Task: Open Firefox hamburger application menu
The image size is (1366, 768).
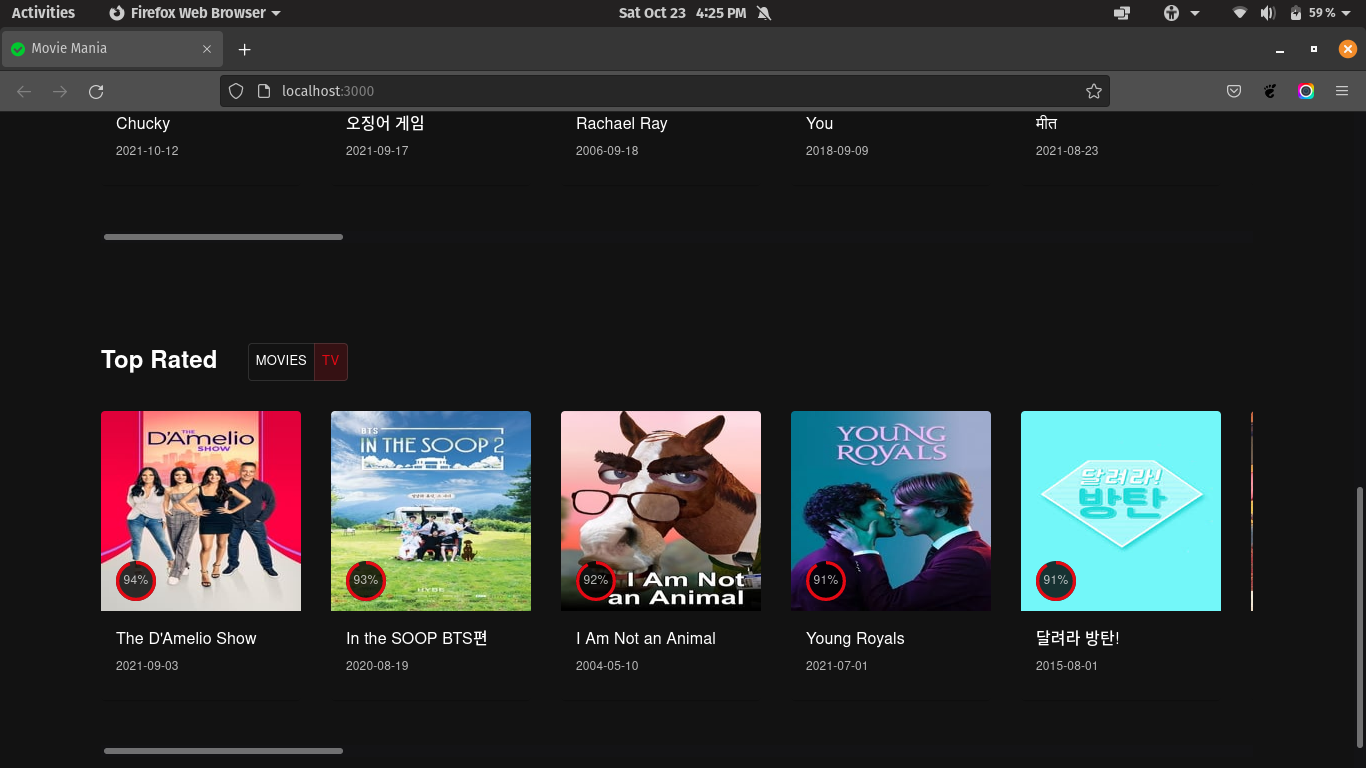Action: coord(1342,91)
